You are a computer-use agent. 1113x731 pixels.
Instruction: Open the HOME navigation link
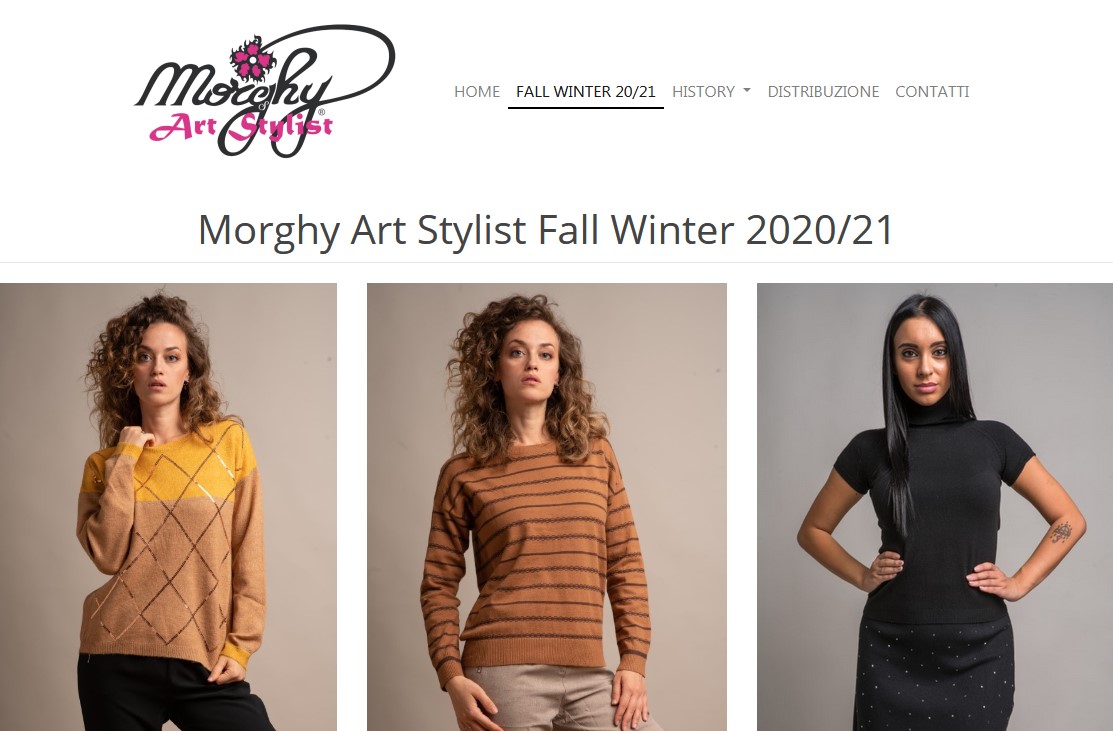pyautogui.click(x=477, y=92)
